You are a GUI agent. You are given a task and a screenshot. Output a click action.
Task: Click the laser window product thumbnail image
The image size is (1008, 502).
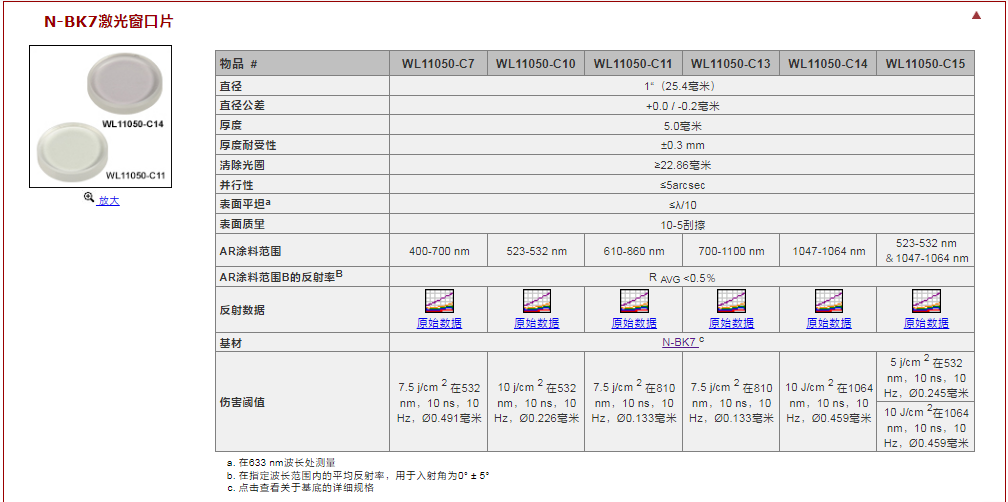pos(101,117)
